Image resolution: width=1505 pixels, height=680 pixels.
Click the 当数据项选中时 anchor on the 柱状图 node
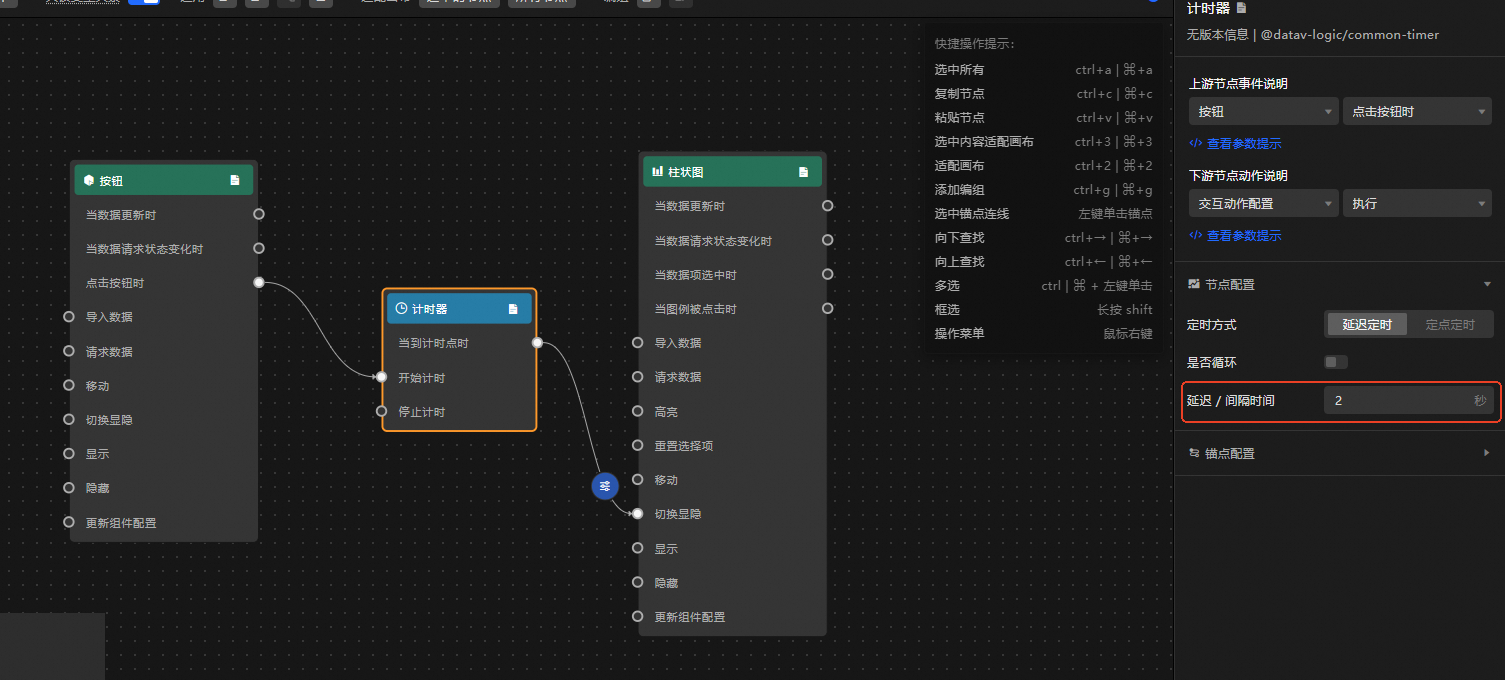click(x=828, y=274)
